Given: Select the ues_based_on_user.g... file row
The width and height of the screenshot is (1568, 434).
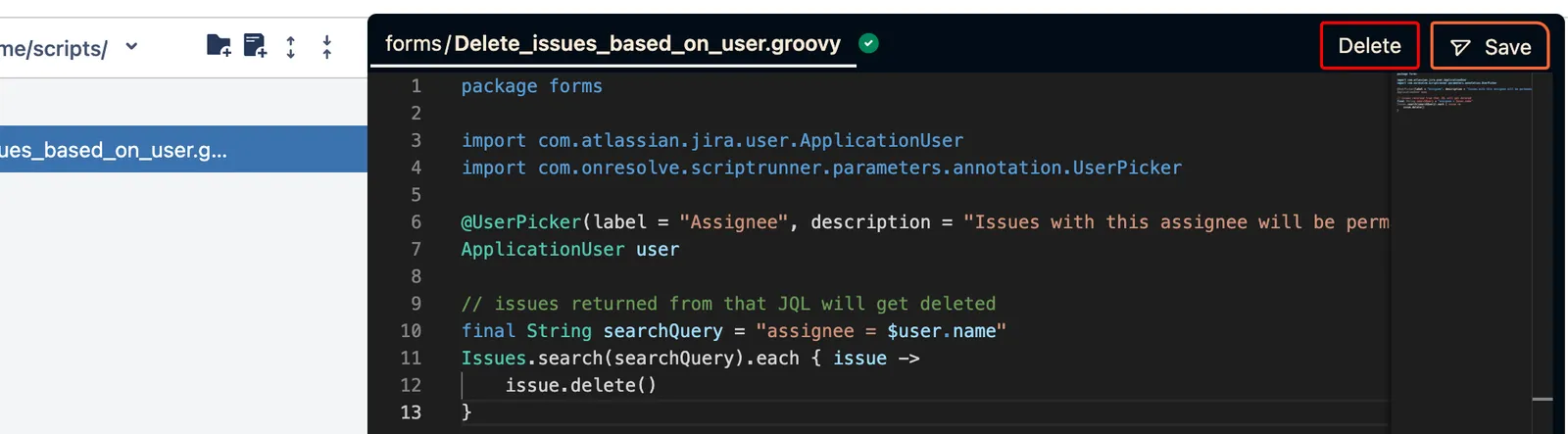Looking at the screenshot, I should [183, 150].
